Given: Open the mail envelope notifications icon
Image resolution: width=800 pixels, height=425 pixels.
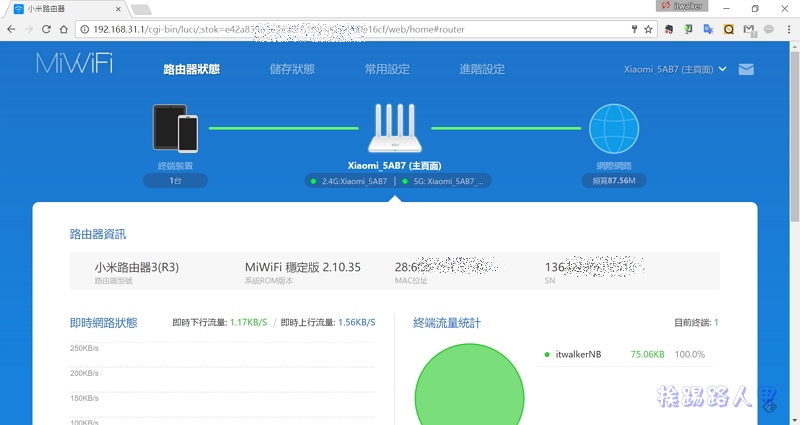Looking at the screenshot, I should tap(746, 69).
